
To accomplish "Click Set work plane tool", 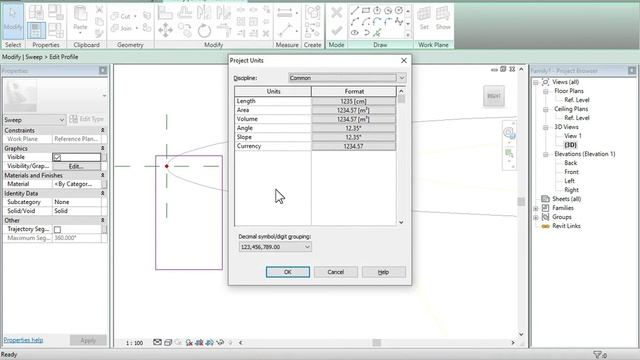I will pos(424,18).
